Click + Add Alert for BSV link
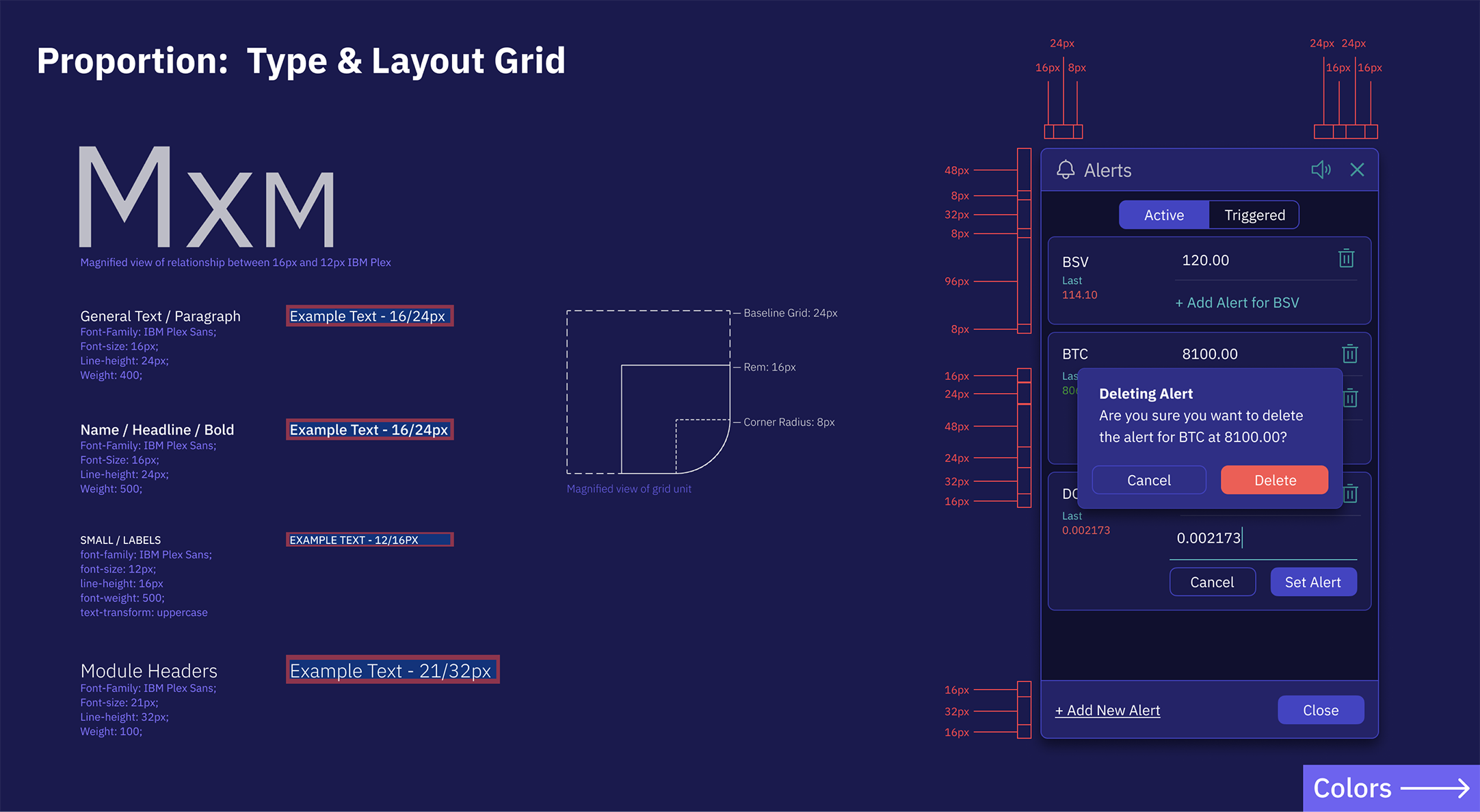The height and width of the screenshot is (812, 1480). tap(1237, 302)
